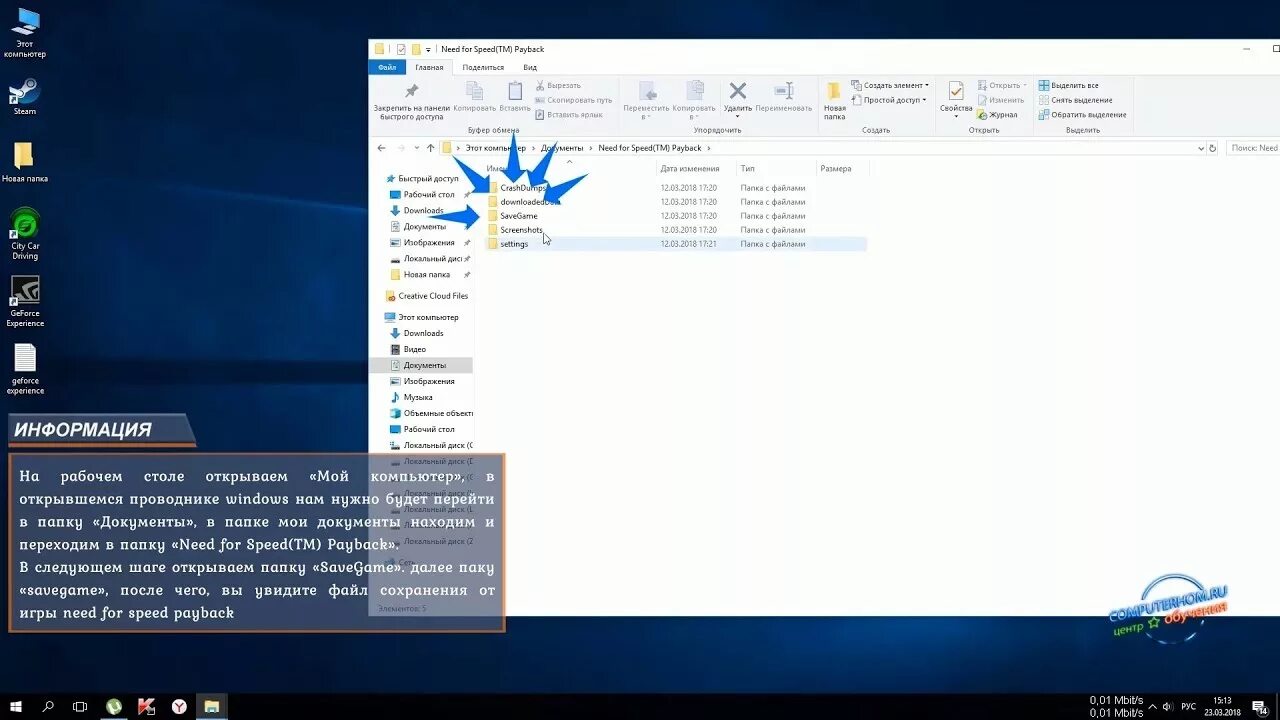Open the Файл tab
The image size is (1280, 720).
click(387, 67)
